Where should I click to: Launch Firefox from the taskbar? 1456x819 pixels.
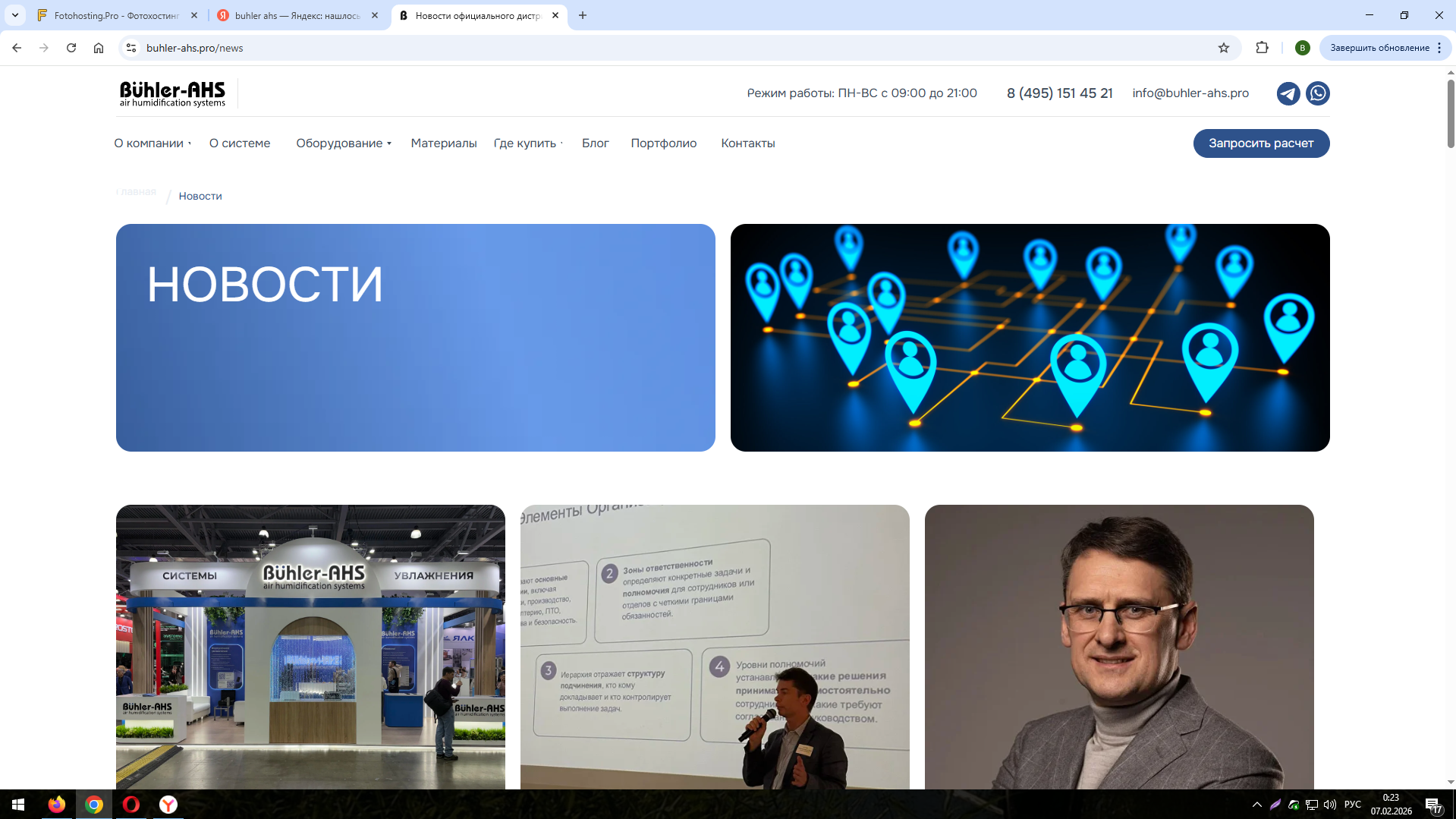(x=57, y=805)
